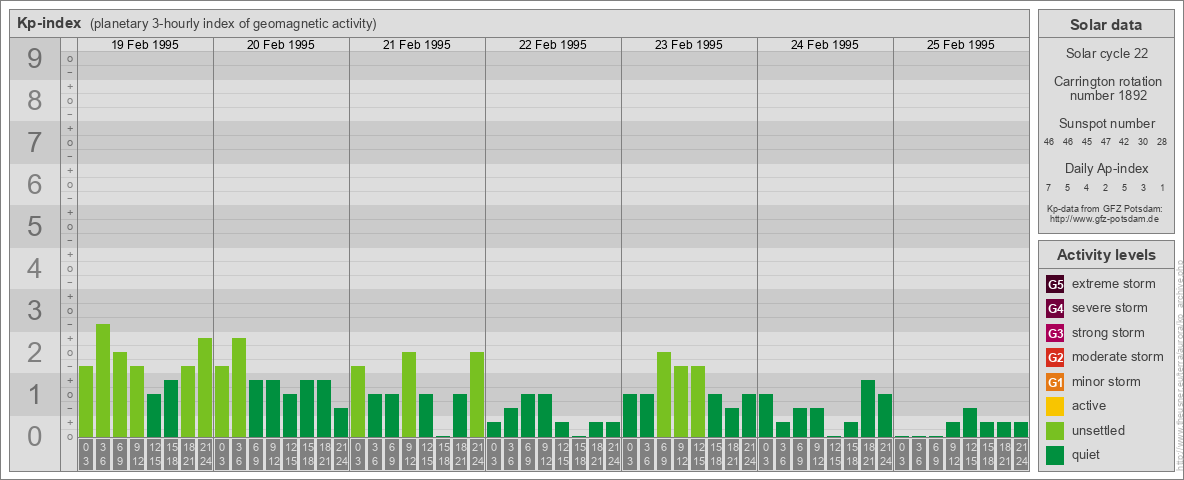Click the 'Daily Ap-index' label
Screen dimensions: 1184x480
(x=1106, y=168)
